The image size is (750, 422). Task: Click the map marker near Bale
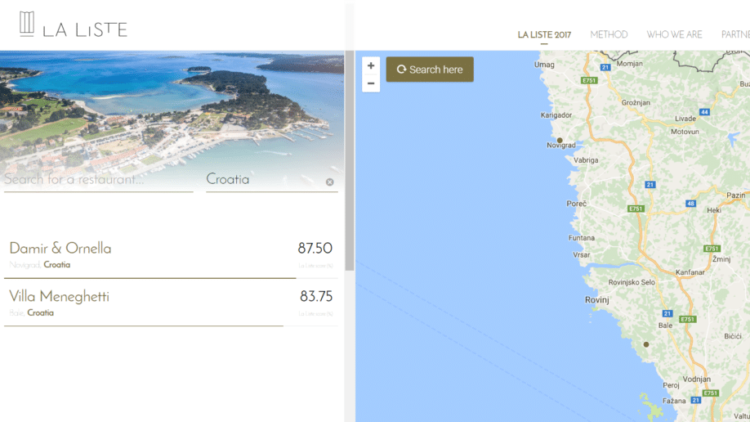click(646, 344)
